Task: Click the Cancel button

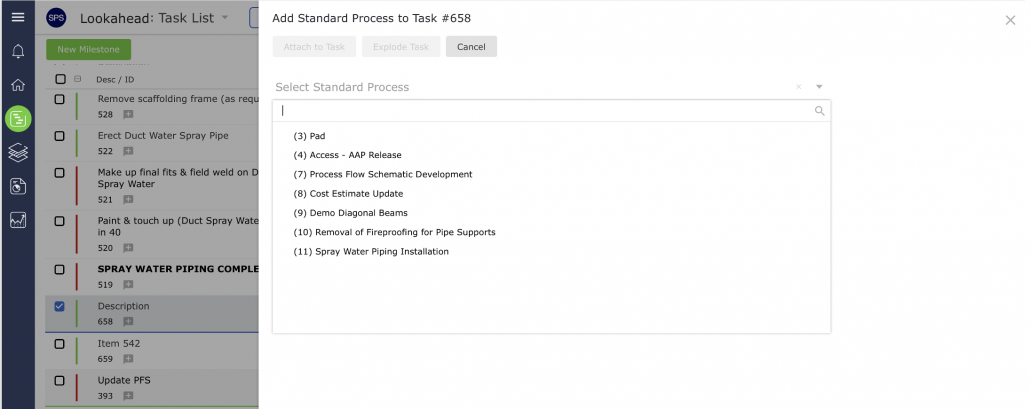Action: [471, 47]
